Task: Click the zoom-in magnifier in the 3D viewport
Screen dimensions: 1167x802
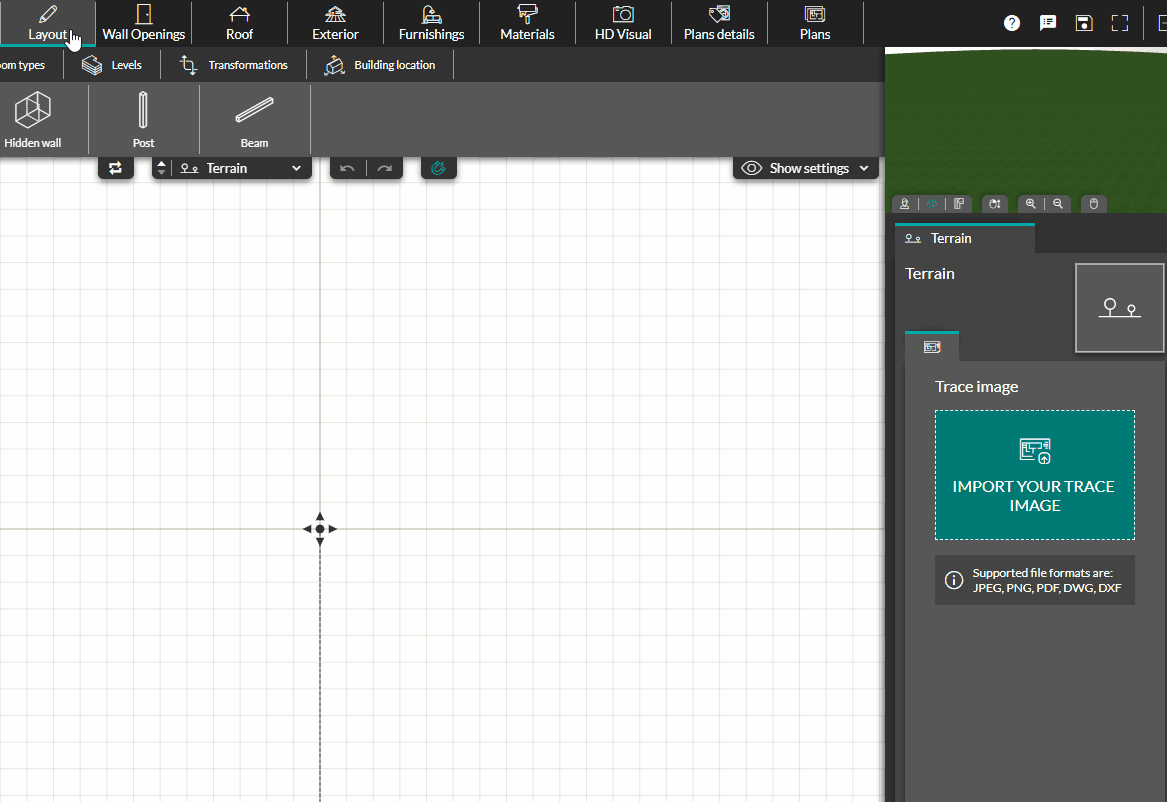Action: tap(1031, 203)
